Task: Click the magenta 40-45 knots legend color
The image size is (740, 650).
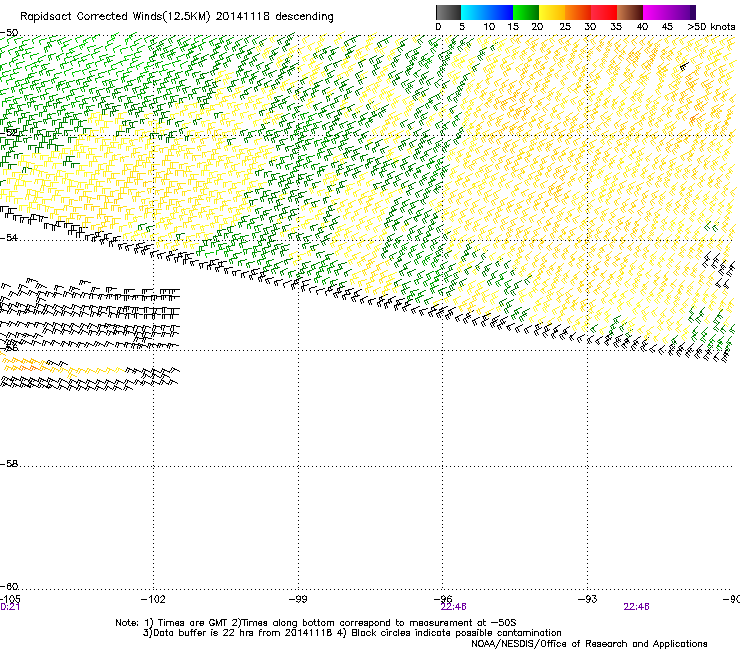Action: coord(656,12)
